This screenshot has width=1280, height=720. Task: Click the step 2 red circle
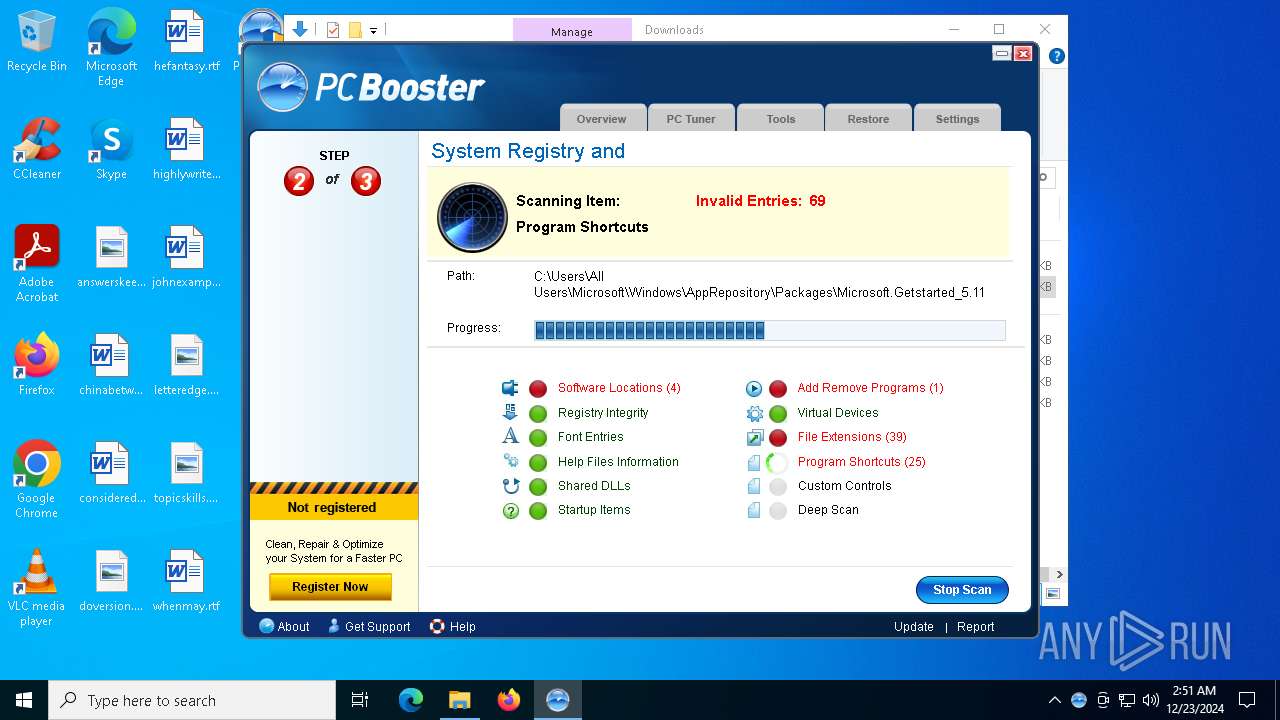(x=299, y=181)
